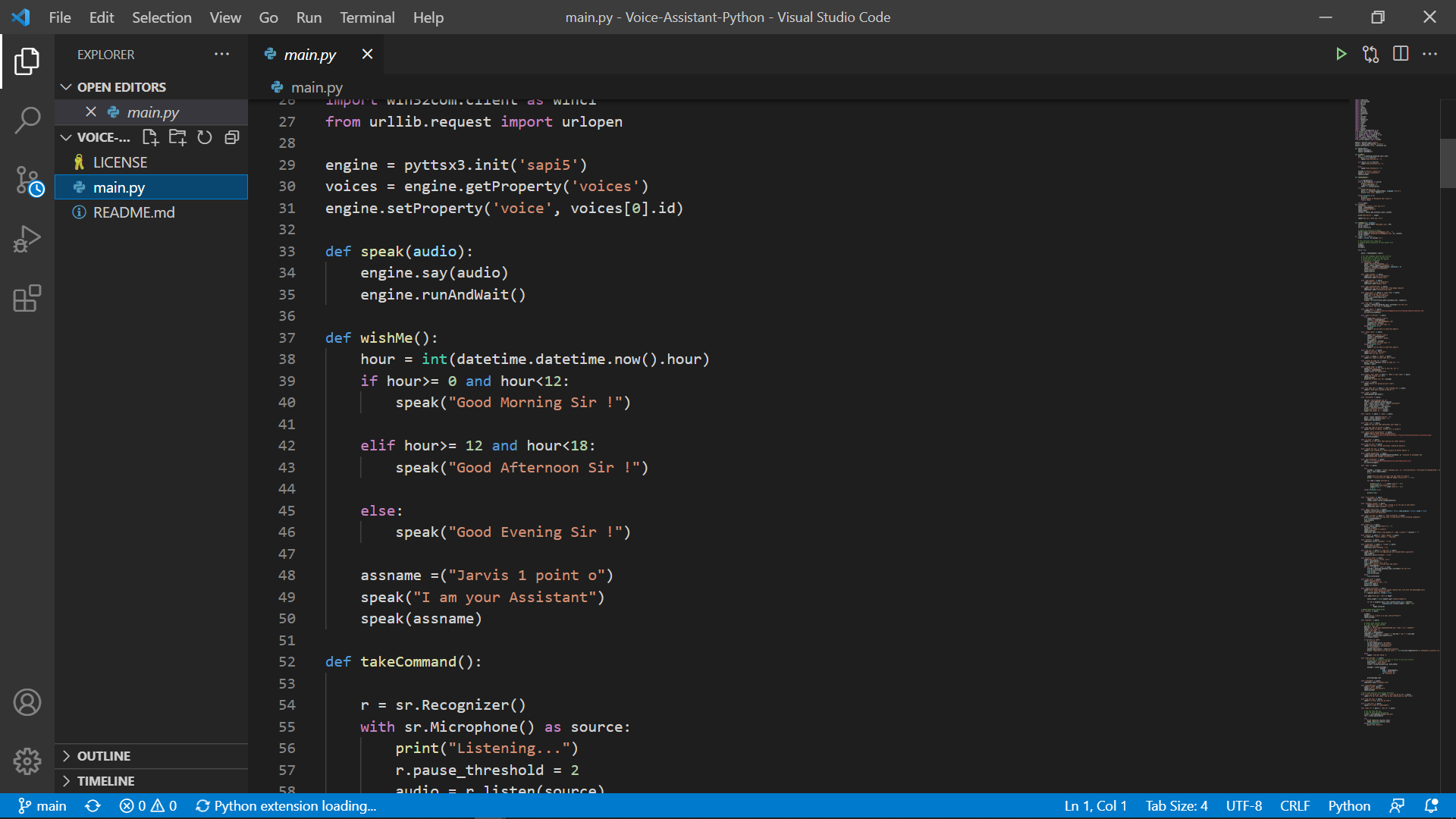The image size is (1456, 819).
Task: Open the Accounts icon in activity bar
Action: click(27, 702)
